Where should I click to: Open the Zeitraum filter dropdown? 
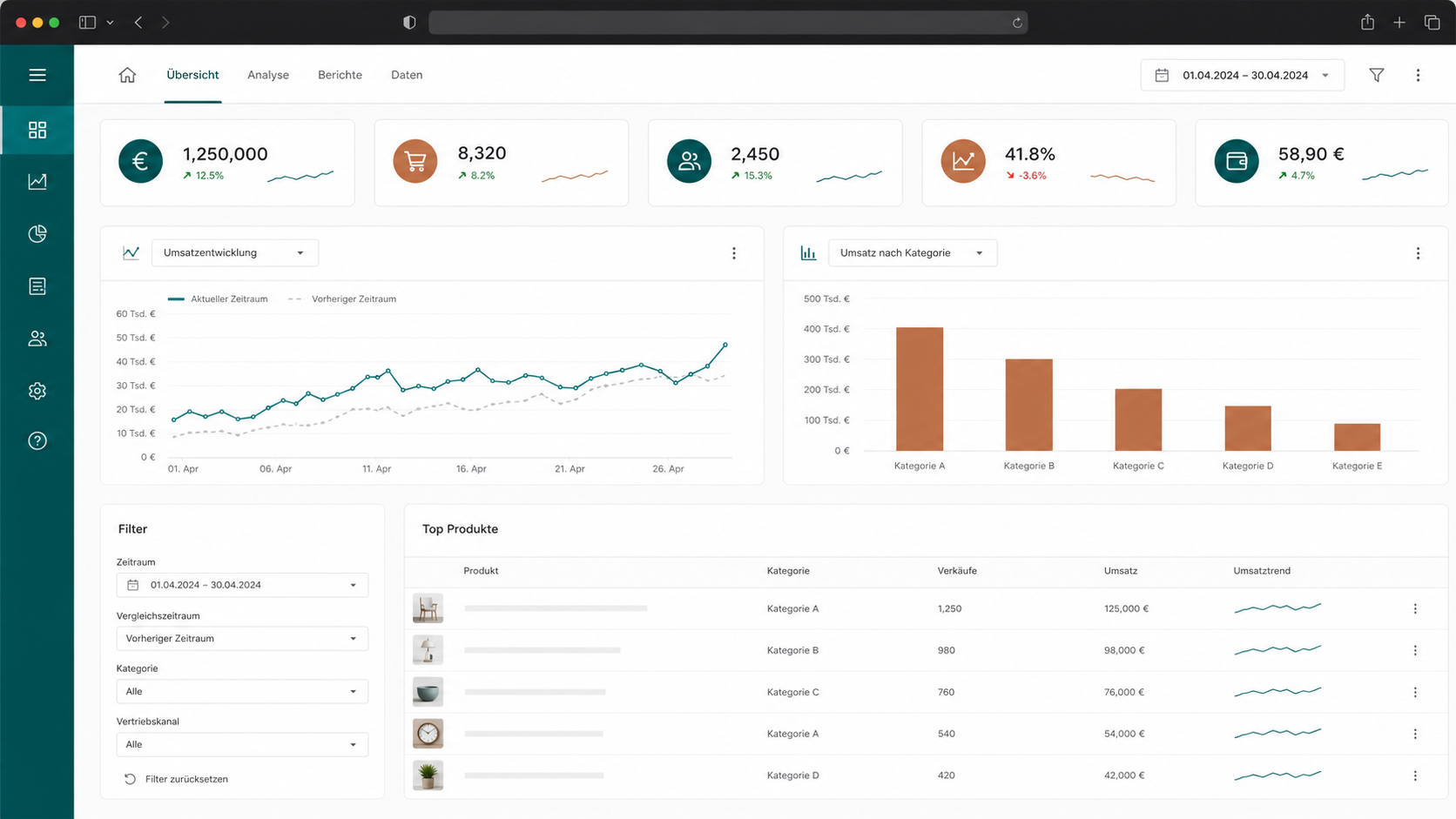point(242,585)
